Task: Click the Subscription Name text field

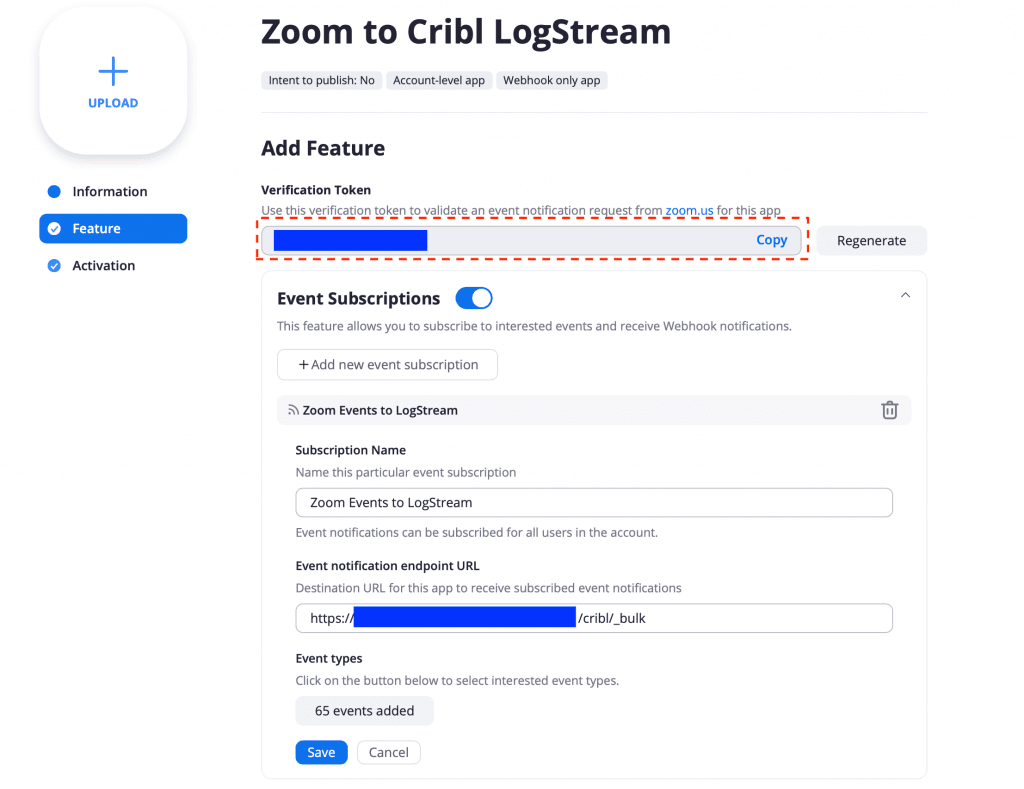Action: point(593,502)
